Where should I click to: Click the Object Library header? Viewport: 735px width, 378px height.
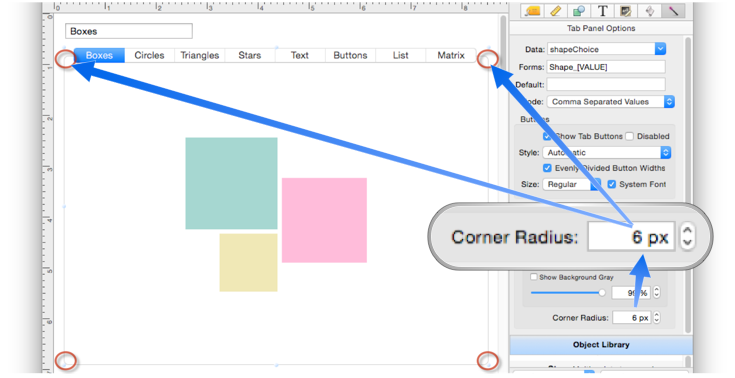coord(601,345)
